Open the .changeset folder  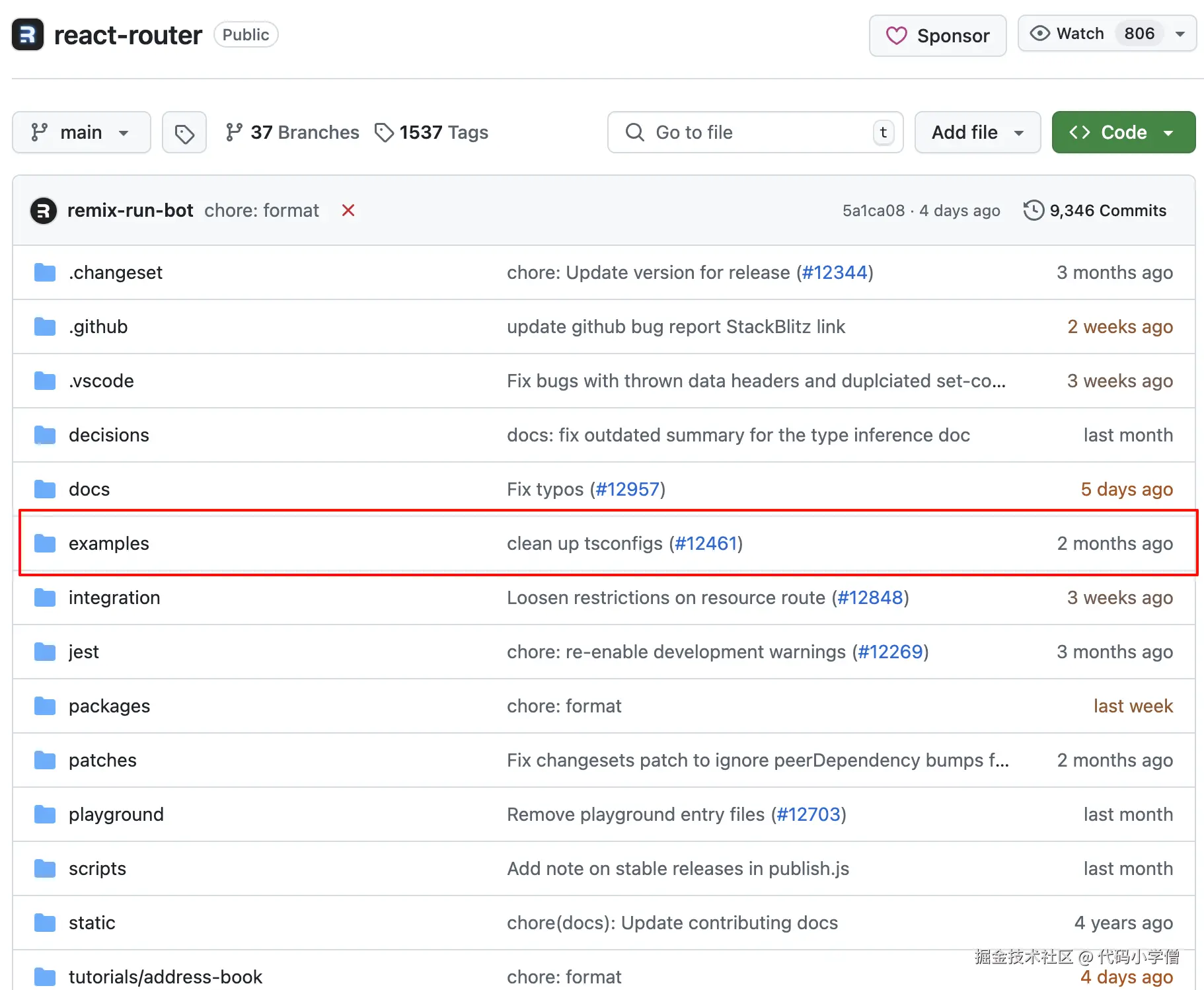coord(116,272)
